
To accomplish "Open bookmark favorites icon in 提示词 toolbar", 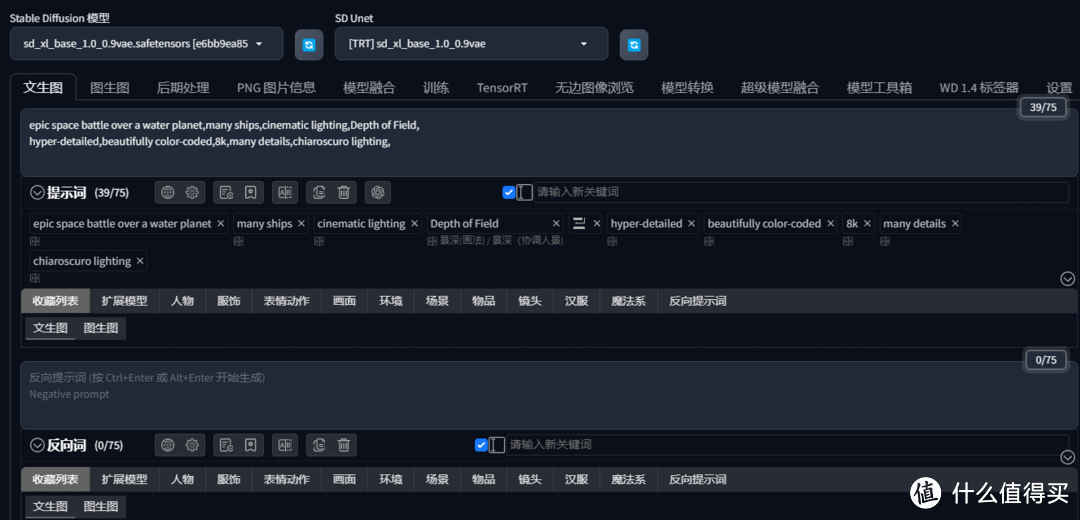I will [x=250, y=193].
